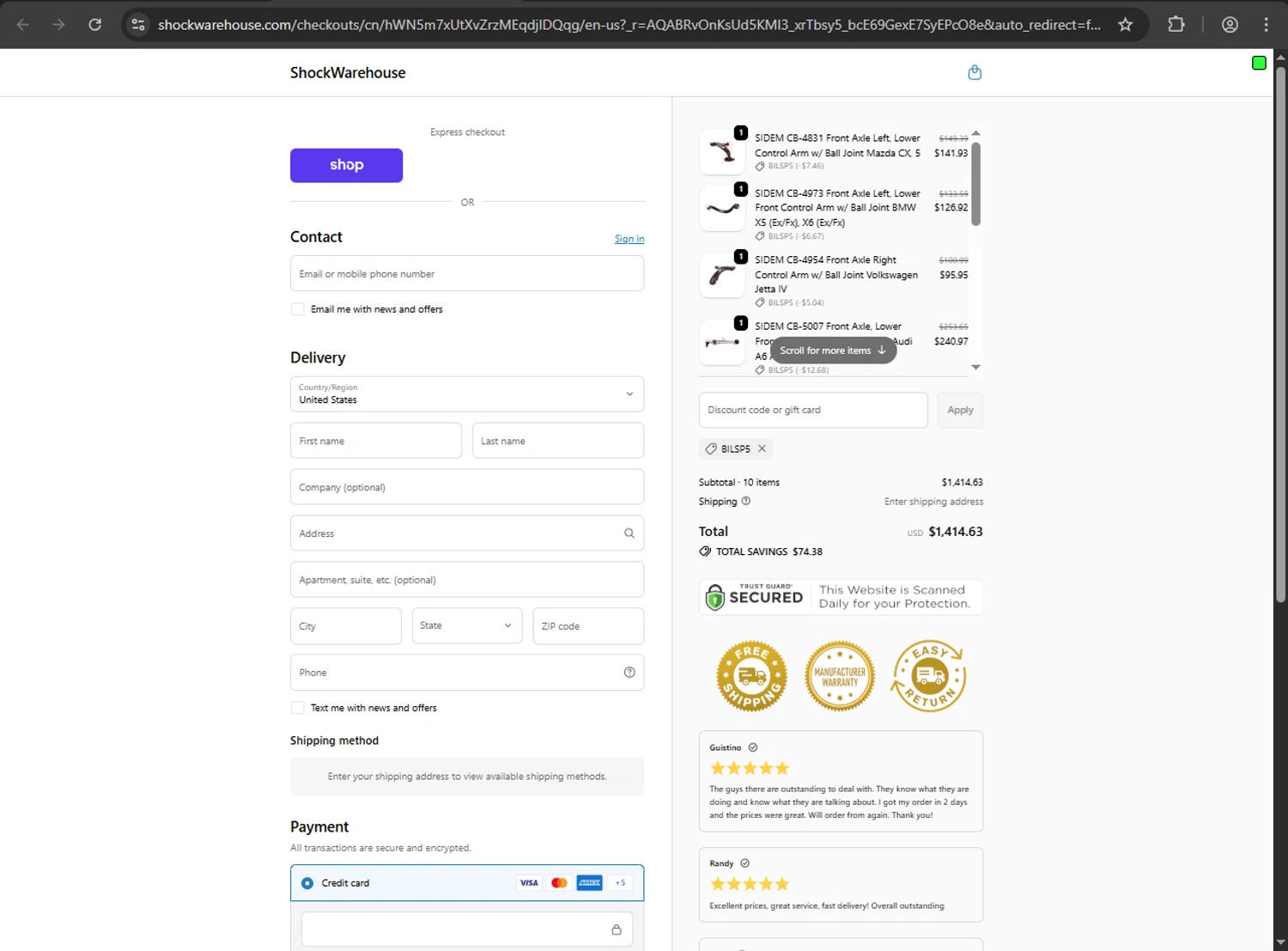Enable 'Text me with news and offers'
Image resolution: width=1288 pixels, height=951 pixels.
[298, 708]
